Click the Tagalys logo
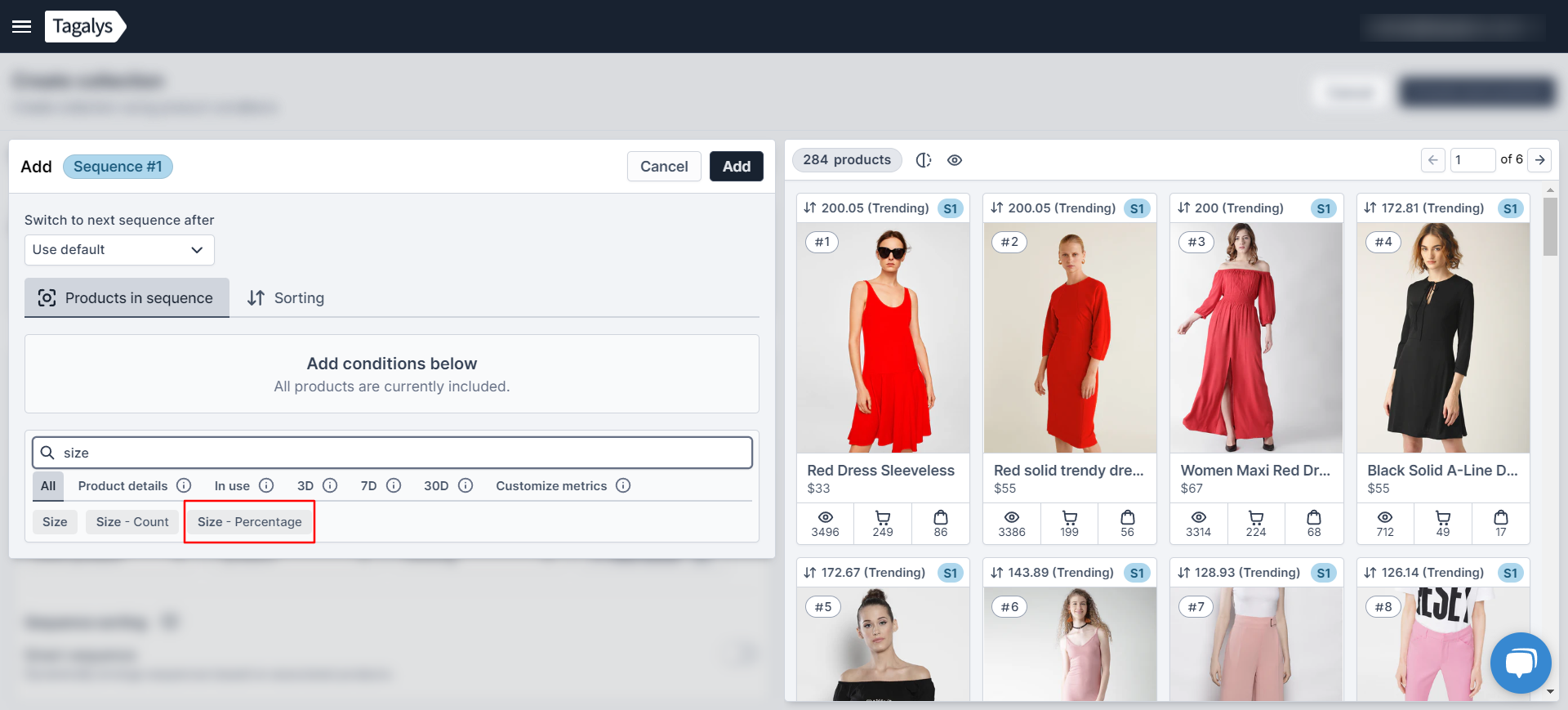 (x=85, y=26)
